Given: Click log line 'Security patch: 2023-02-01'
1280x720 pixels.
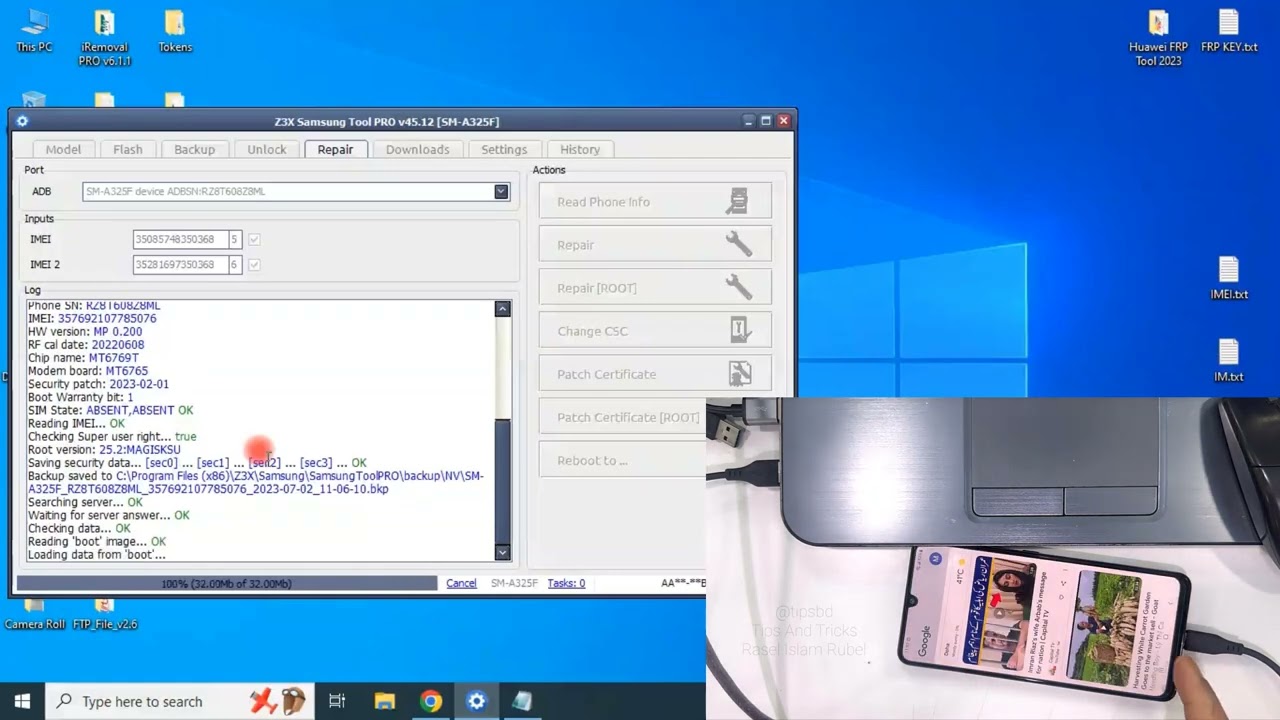Looking at the screenshot, I should tap(98, 384).
